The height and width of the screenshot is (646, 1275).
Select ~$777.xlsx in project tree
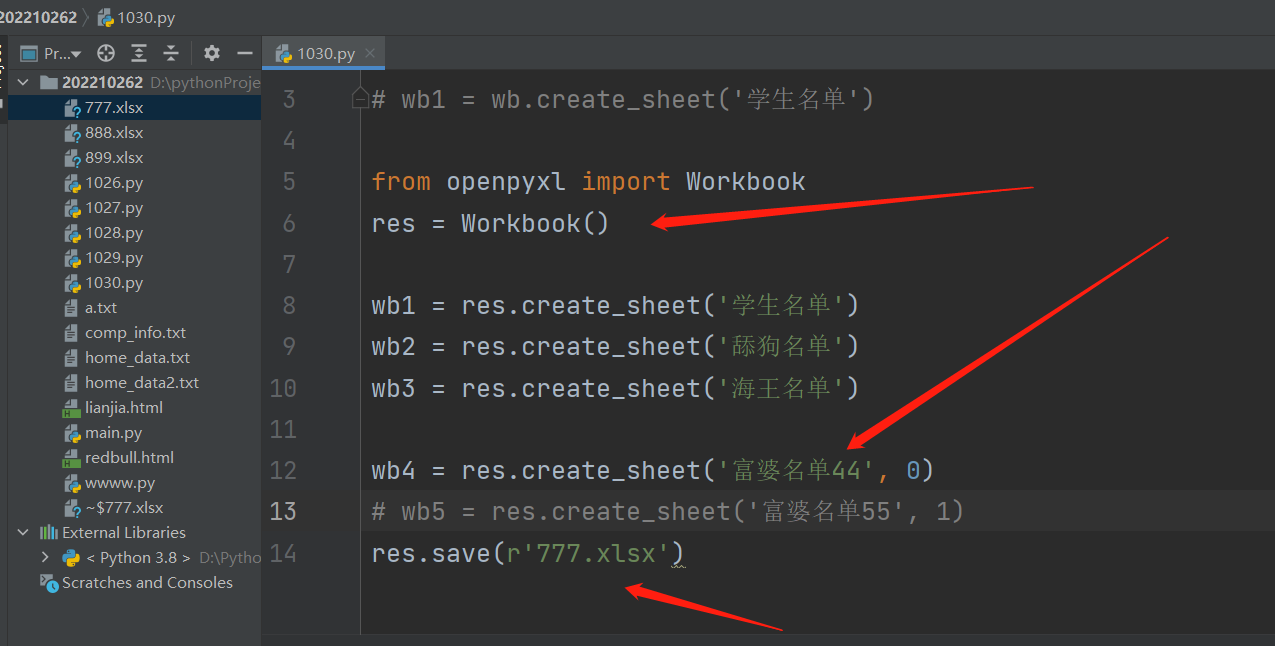pos(124,508)
